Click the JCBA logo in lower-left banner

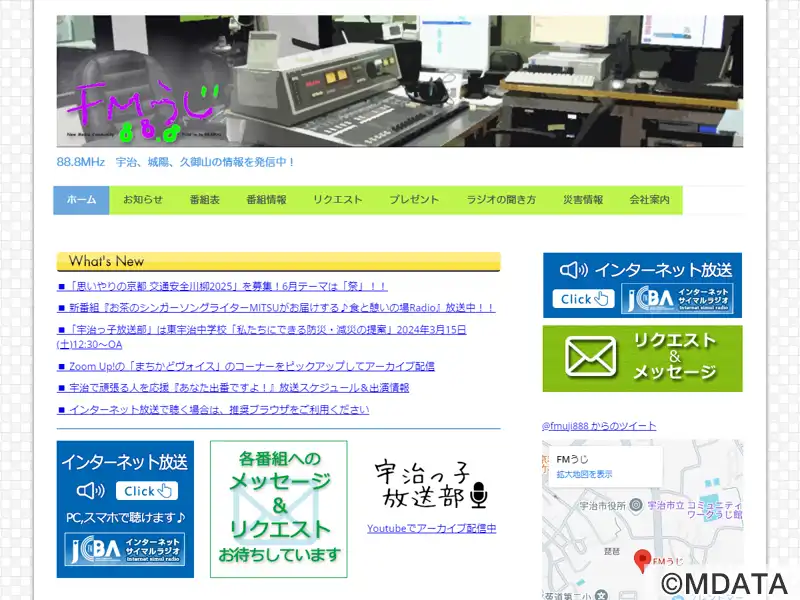click(125, 549)
